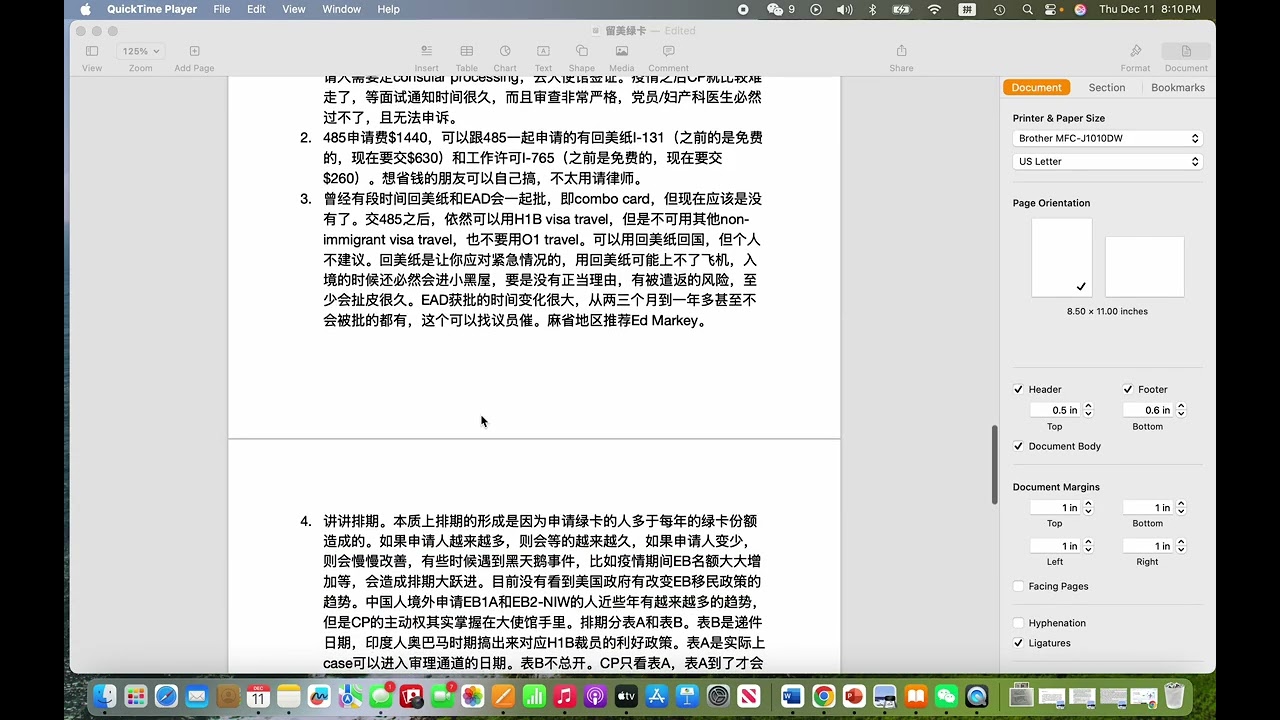This screenshot has width=1280, height=720.
Task: Open WeChat from the Dock
Action: pyautogui.click(x=946, y=696)
